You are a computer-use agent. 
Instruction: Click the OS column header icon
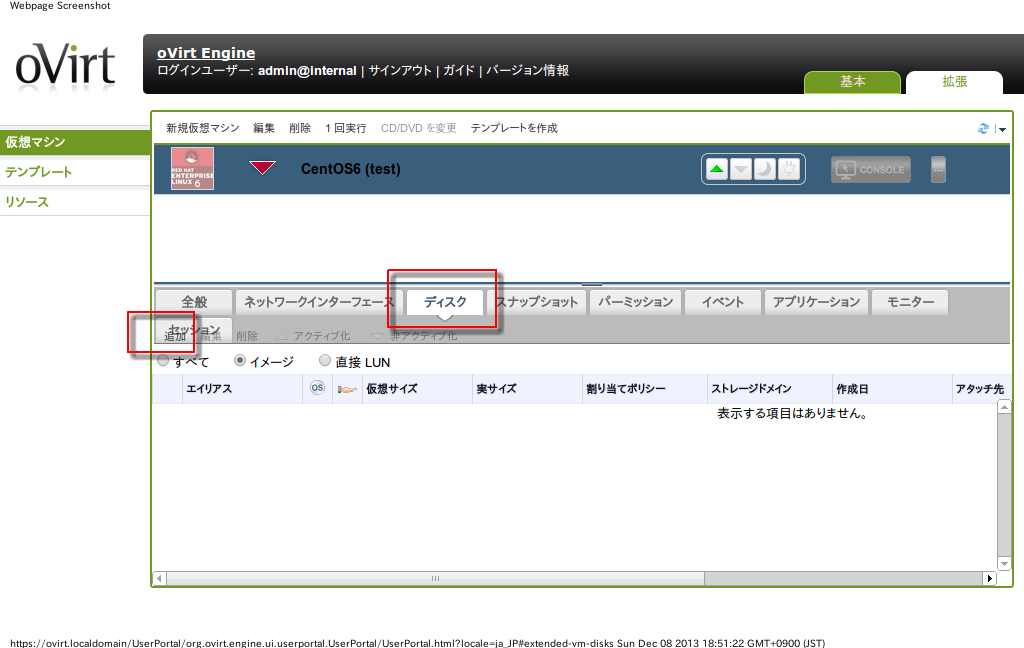pos(318,388)
